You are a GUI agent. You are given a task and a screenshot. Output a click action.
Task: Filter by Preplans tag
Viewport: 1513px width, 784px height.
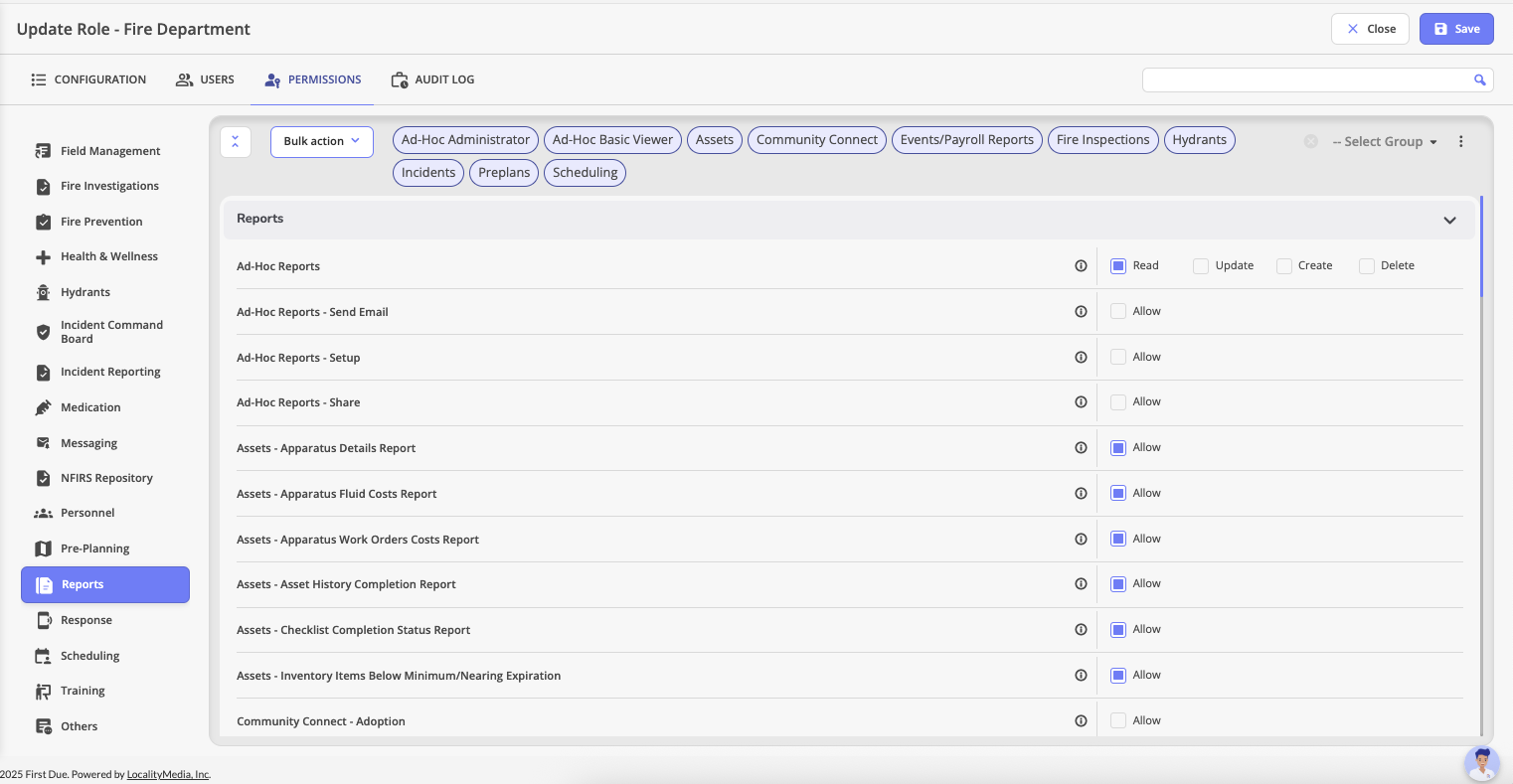[504, 173]
